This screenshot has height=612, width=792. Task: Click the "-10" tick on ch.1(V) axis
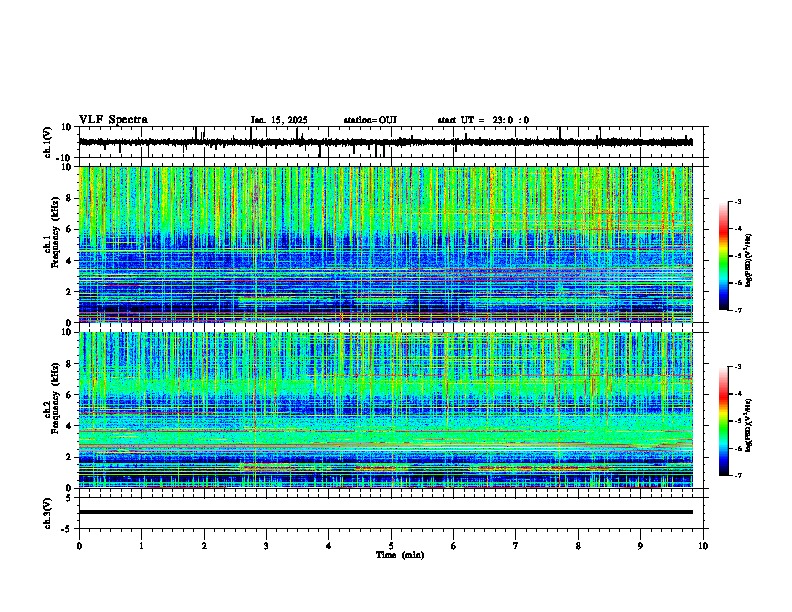click(65, 158)
